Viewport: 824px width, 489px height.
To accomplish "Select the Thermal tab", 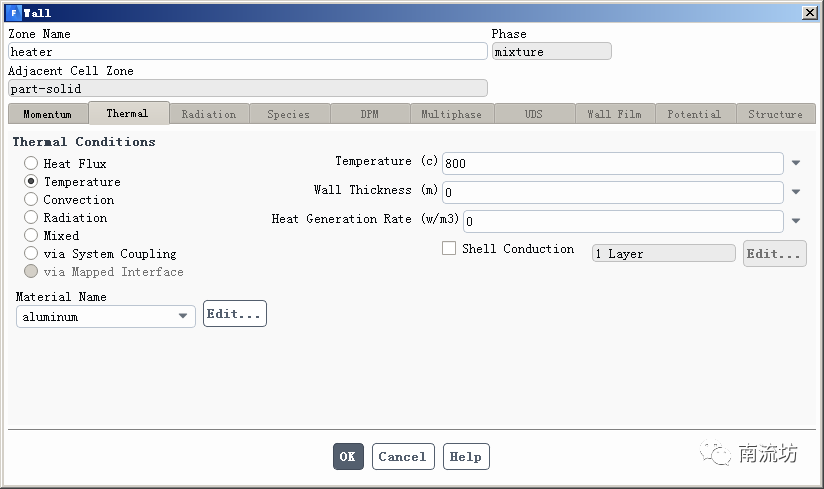I will tap(127, 113).
